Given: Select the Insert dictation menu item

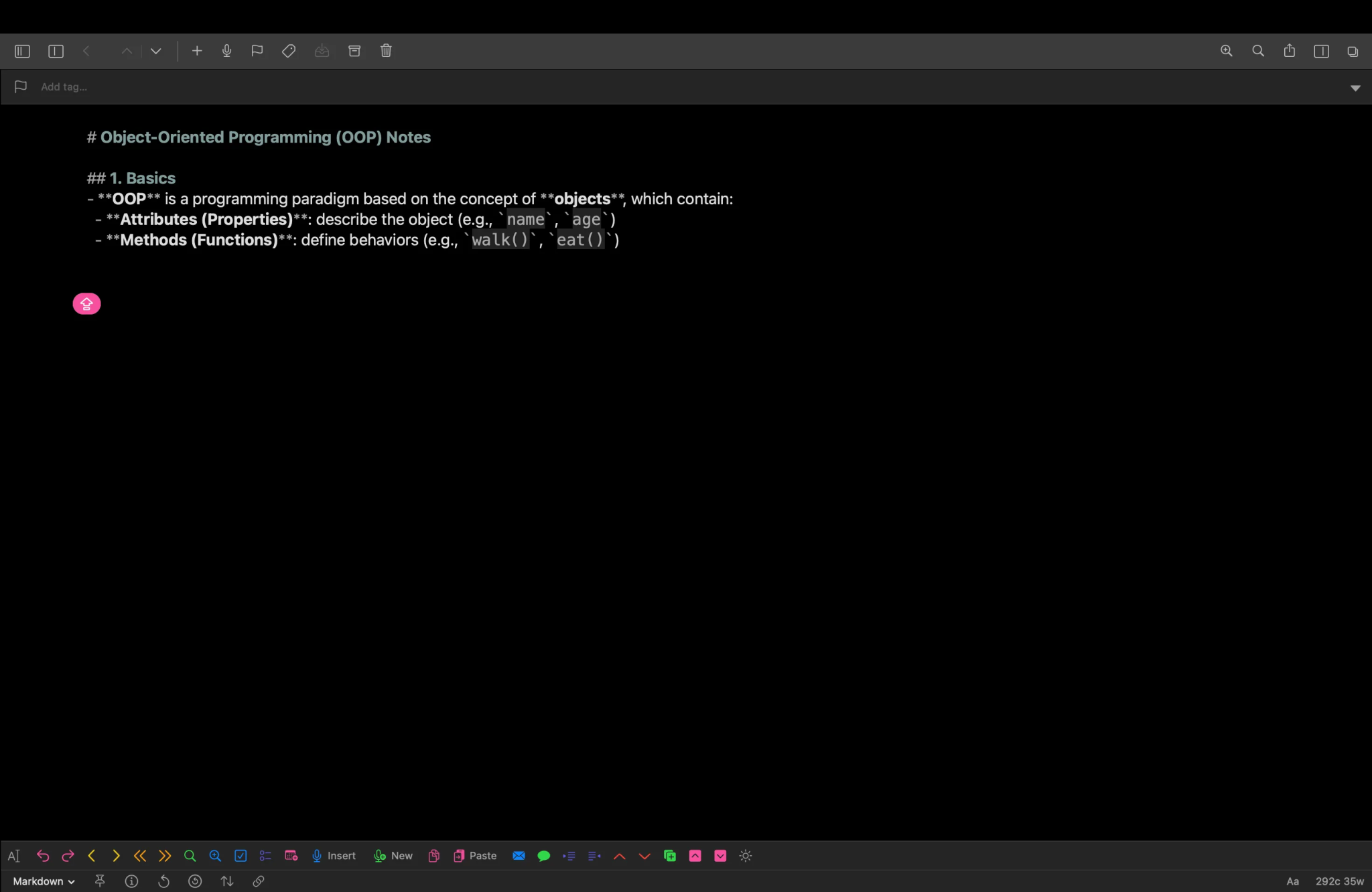Looking at the screenshot, I should pyautogui.click(x=333, y=855).
